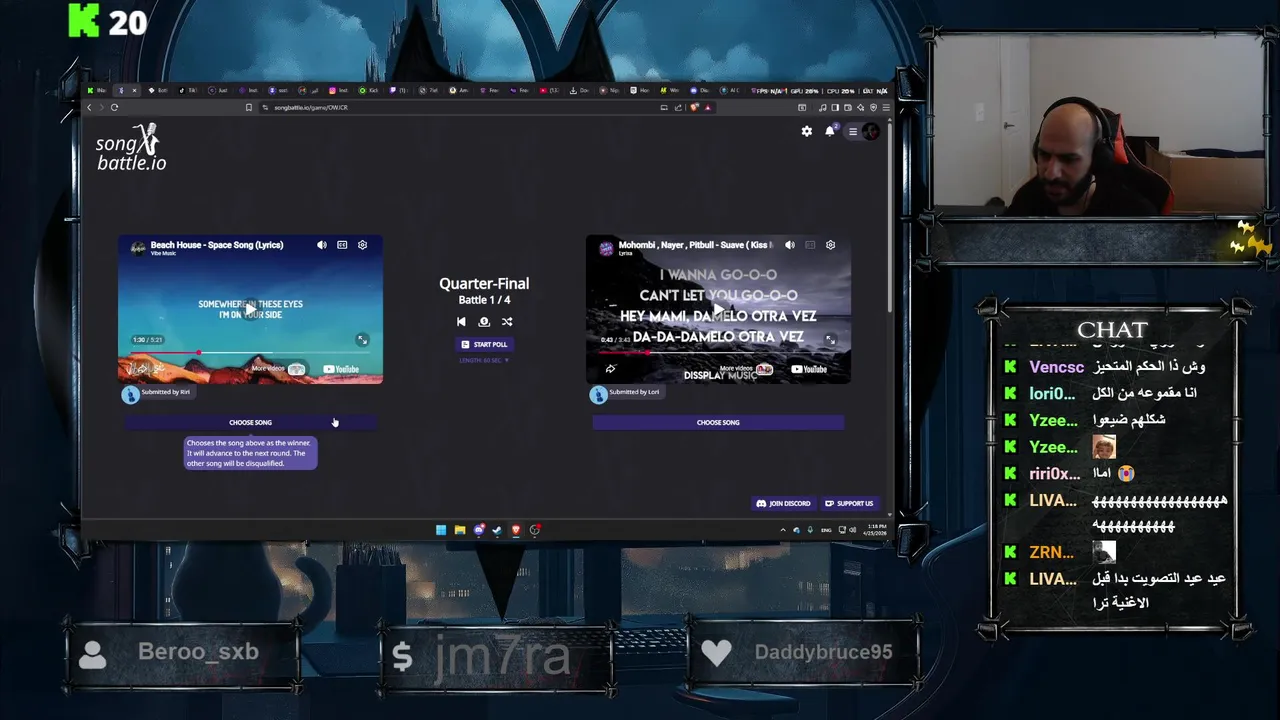
Task: Switch to Brave browser on the taskbar
Action: (x=516, y=530)
